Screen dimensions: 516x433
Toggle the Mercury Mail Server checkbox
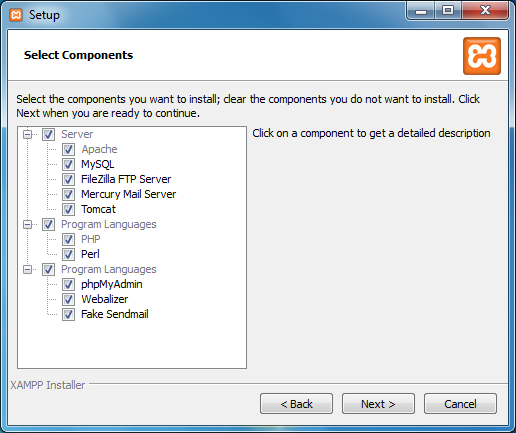click(x=68, y=194)
